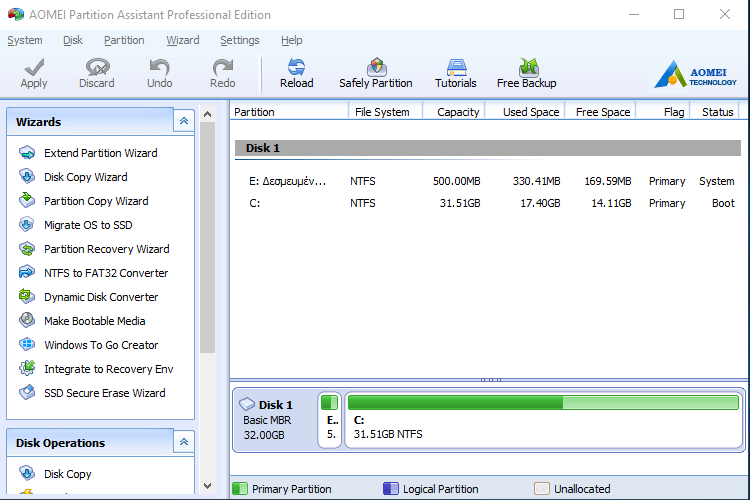Sort by Used Space column header
Viewport: 750px width, 500px height.
525,111
